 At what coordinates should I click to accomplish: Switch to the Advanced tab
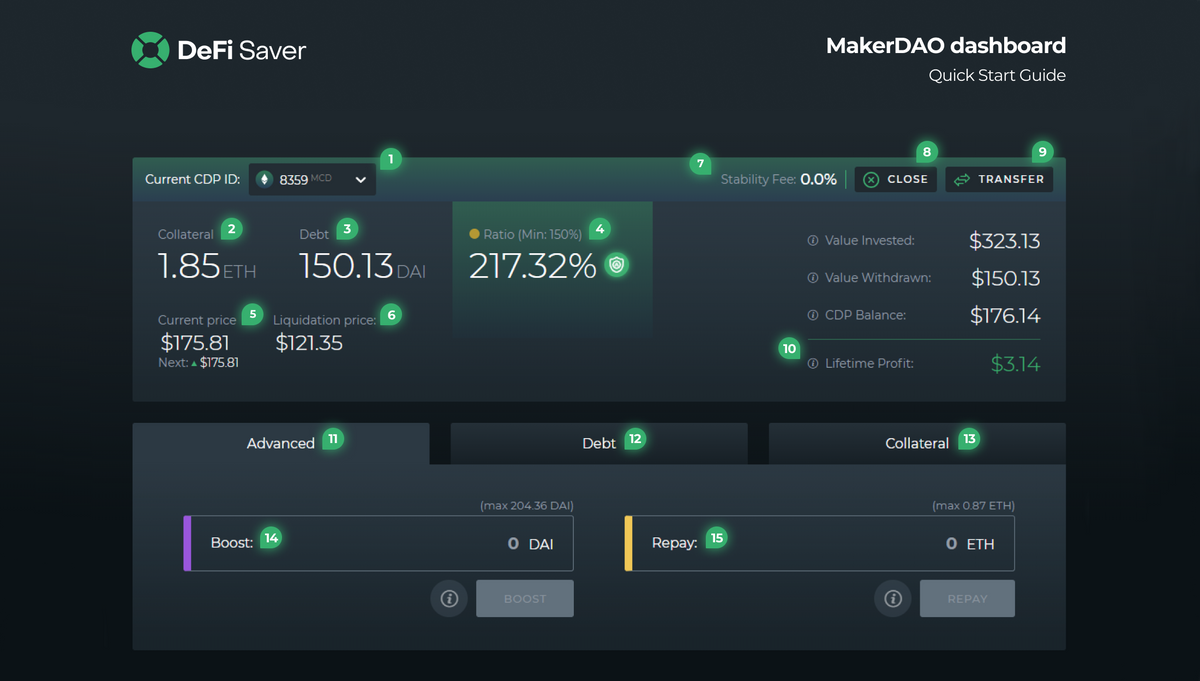pos(281,443)
